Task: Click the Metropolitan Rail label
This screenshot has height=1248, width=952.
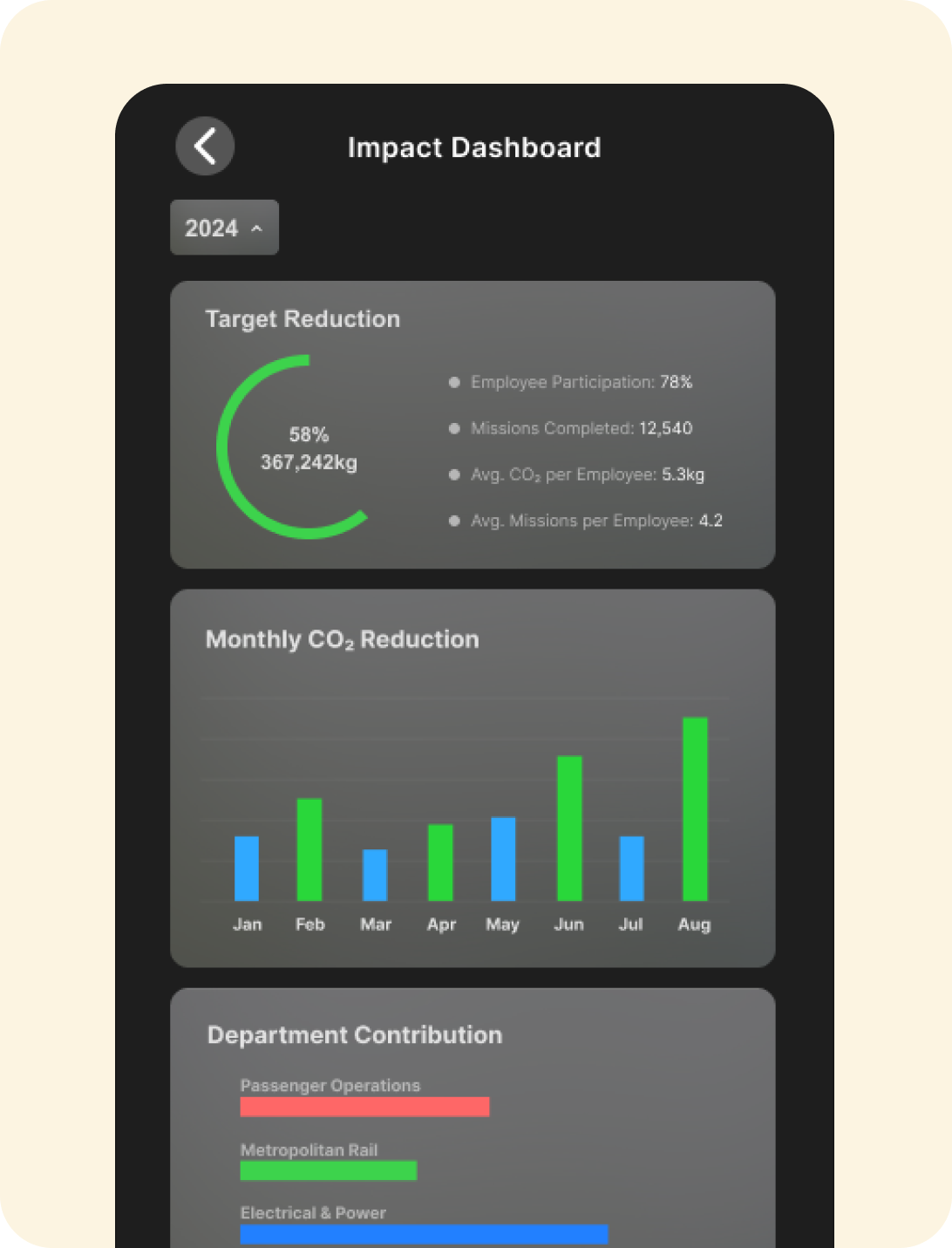Action: tap(309, 1150)
